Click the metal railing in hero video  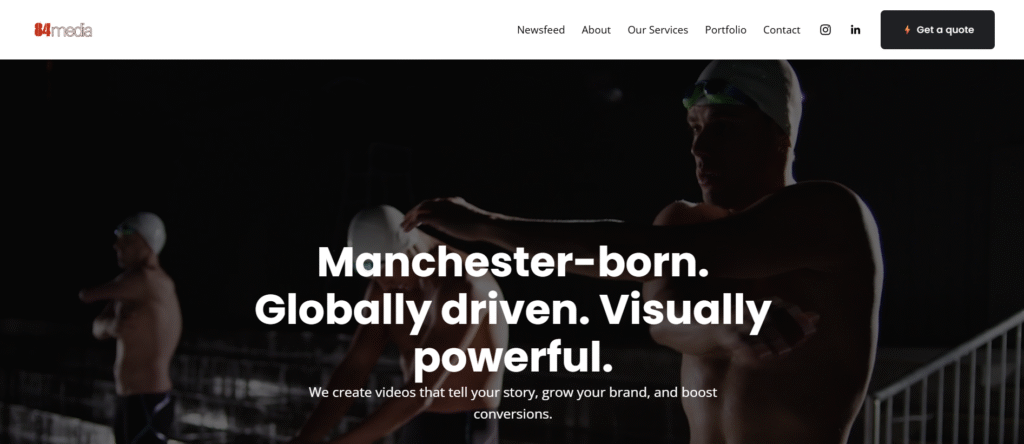(x=948, y=385)
